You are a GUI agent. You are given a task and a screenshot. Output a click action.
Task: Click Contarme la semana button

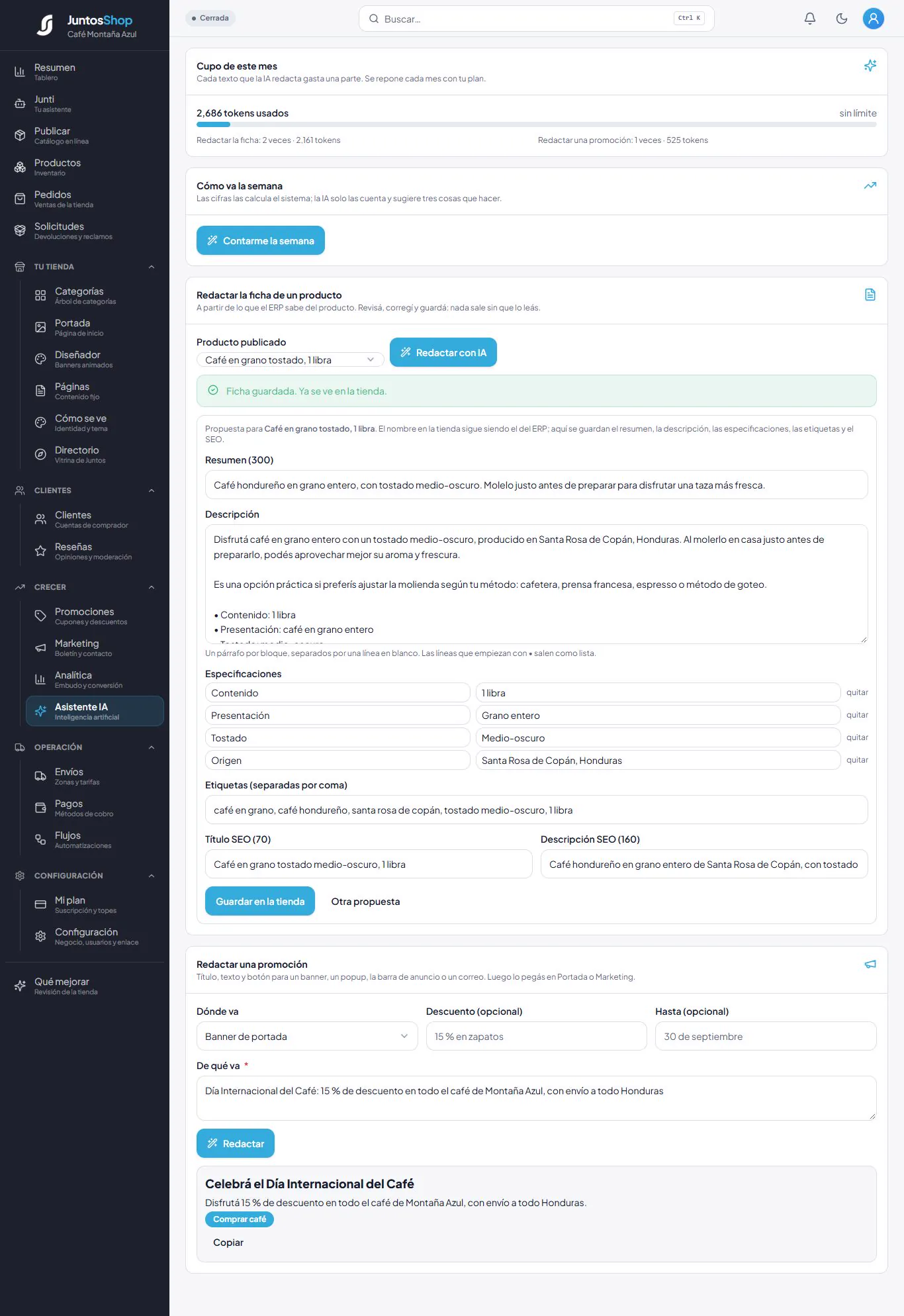point(261,240)
